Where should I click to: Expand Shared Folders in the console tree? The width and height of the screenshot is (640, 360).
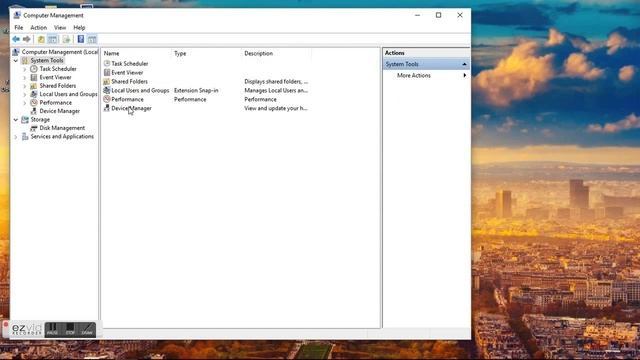24,86
